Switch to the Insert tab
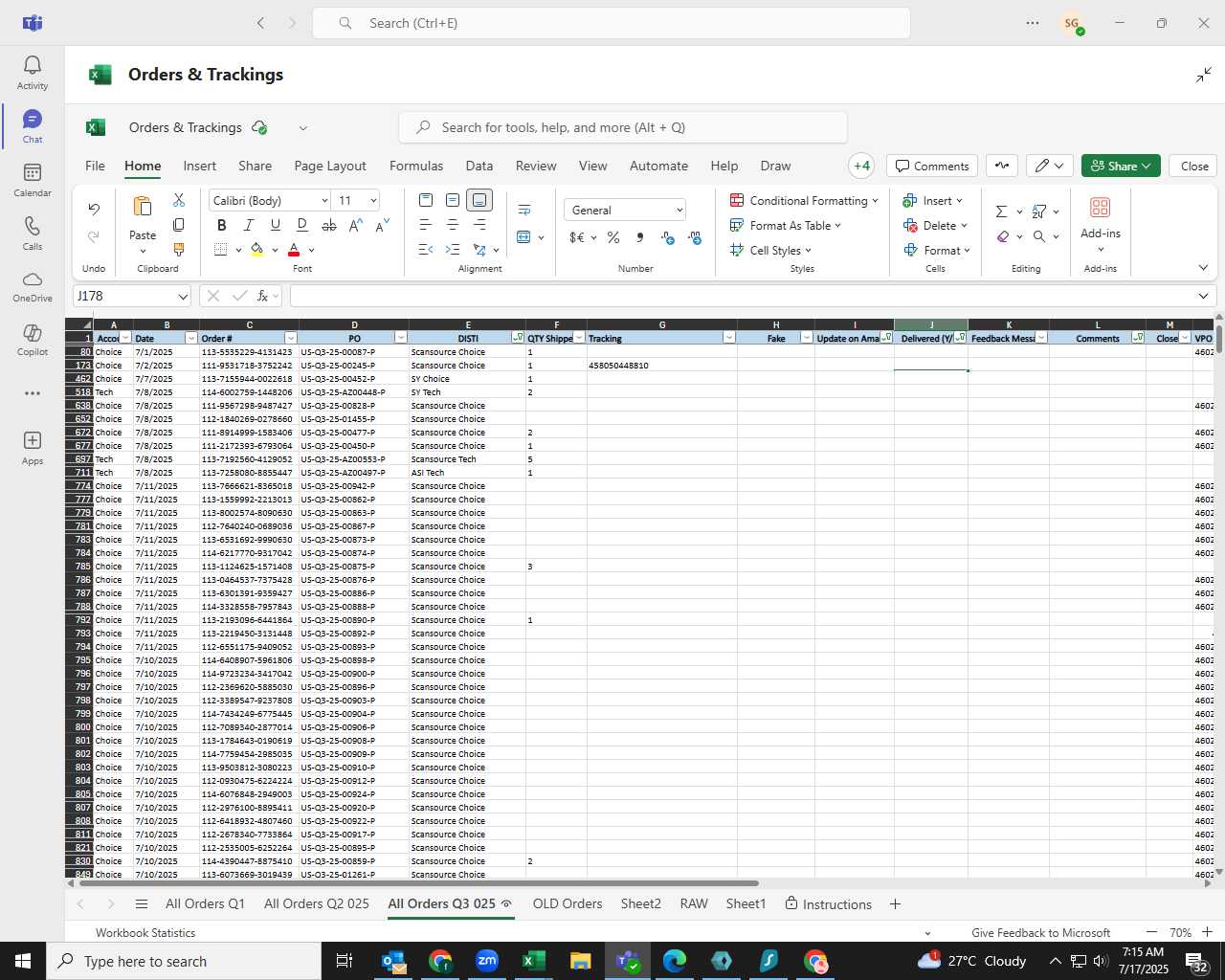 click(200, 166)
